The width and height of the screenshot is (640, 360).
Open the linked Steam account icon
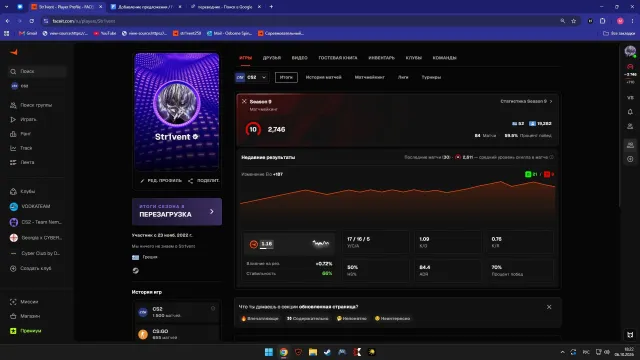(136, 271)
